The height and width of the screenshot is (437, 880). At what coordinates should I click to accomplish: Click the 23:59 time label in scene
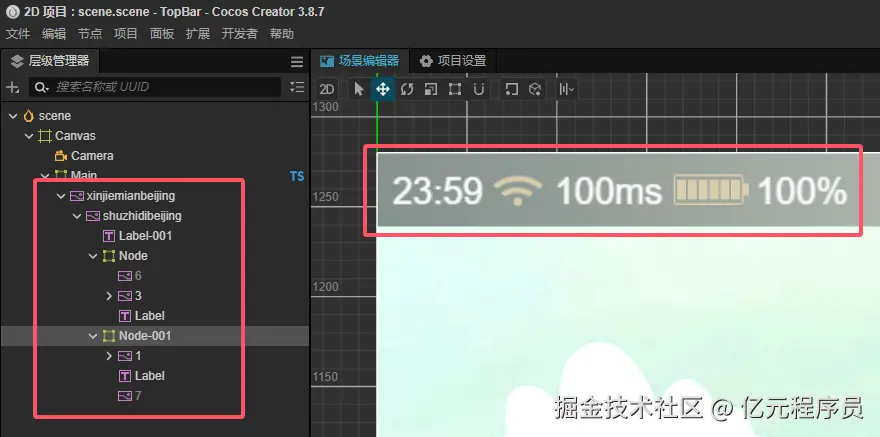click(437, 191)
